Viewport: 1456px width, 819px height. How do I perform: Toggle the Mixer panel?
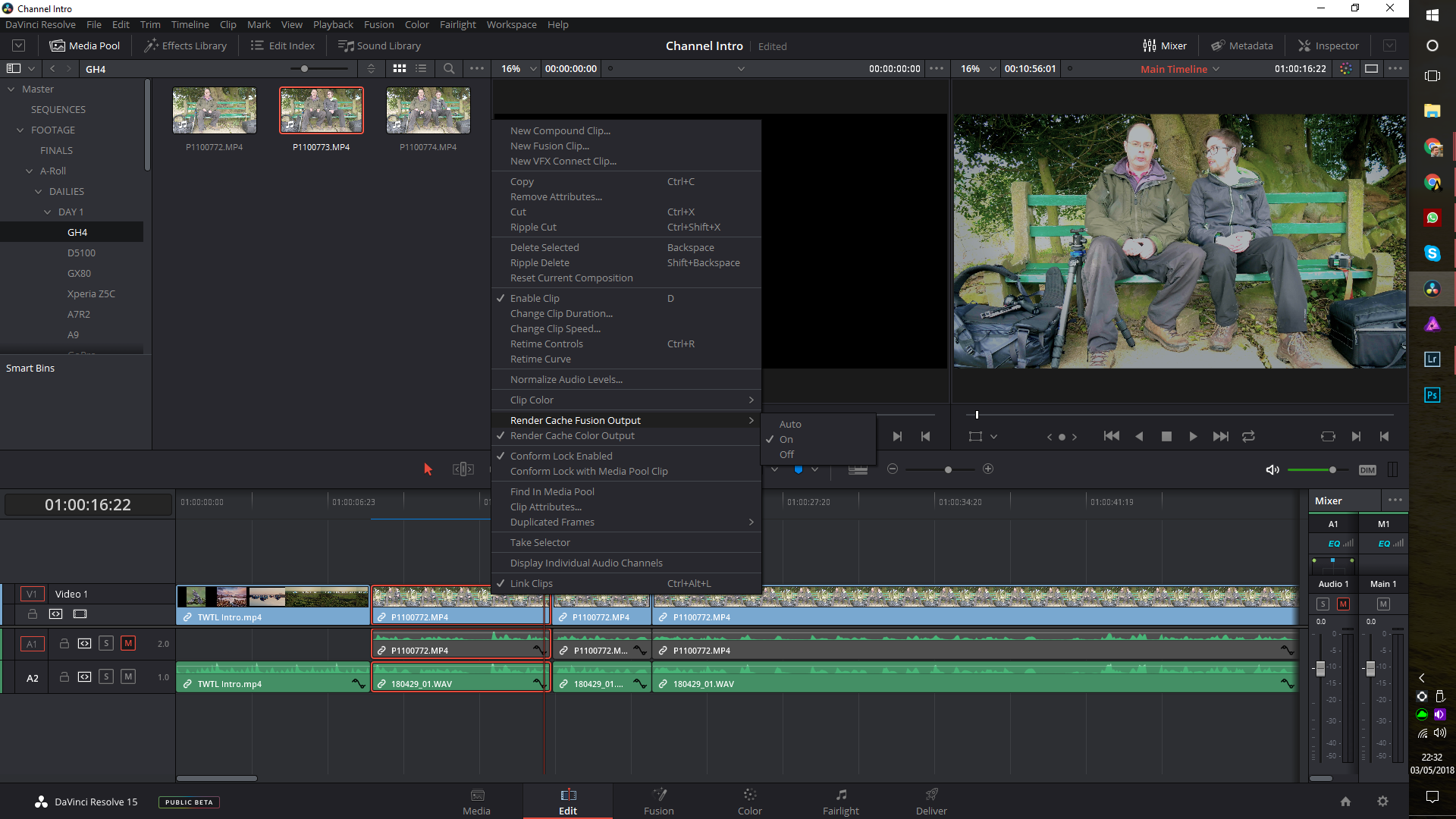tap(1165, 45)
